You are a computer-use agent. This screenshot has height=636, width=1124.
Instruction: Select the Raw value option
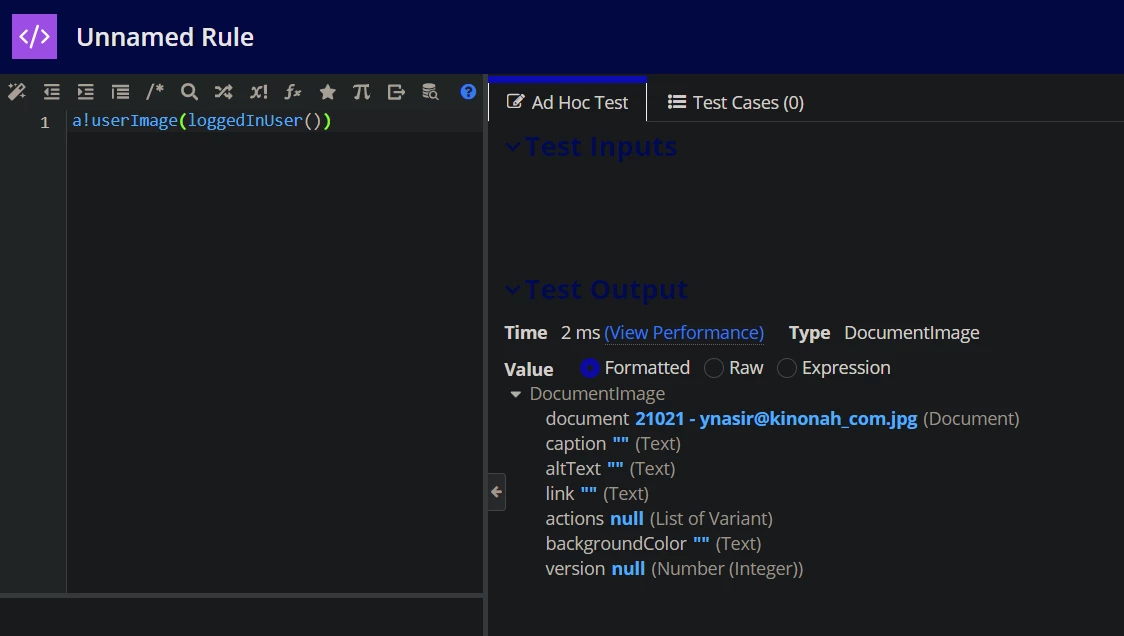point(713,368)
